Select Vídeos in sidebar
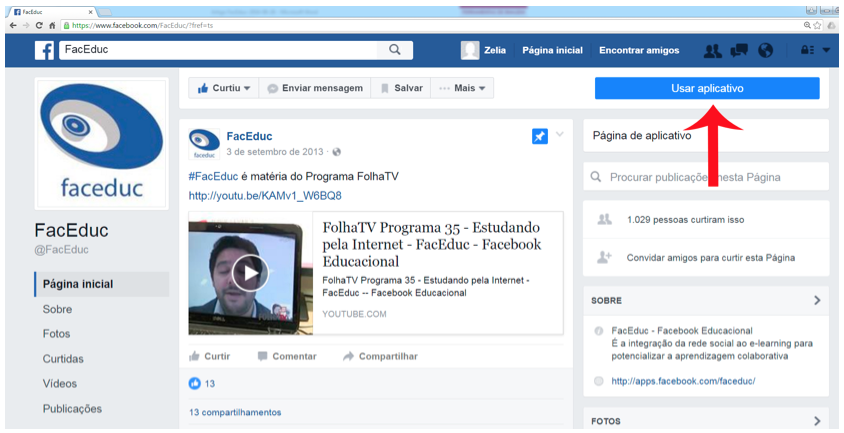 [x=60, y=383]
